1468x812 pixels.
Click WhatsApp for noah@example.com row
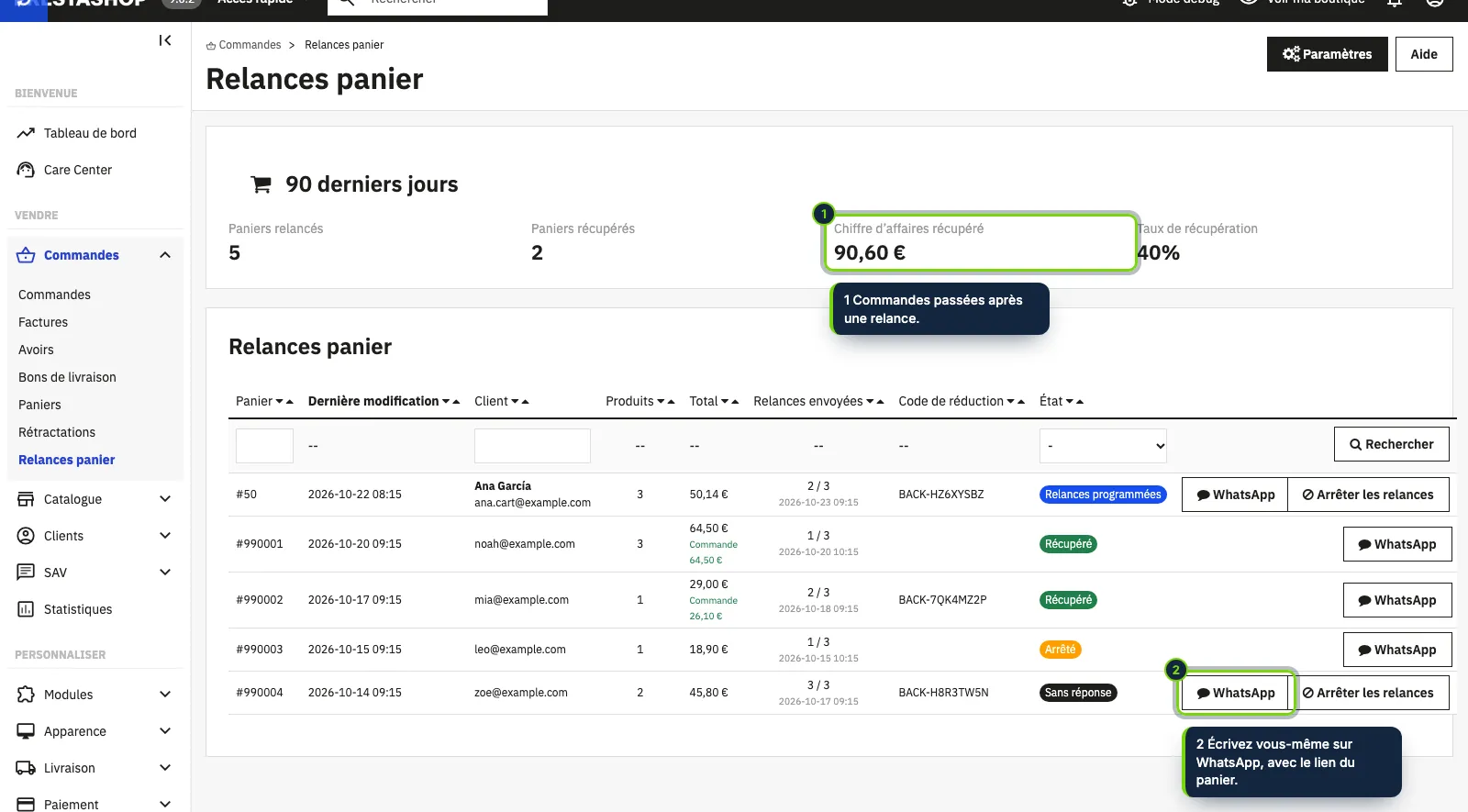tap(1397, 544)
